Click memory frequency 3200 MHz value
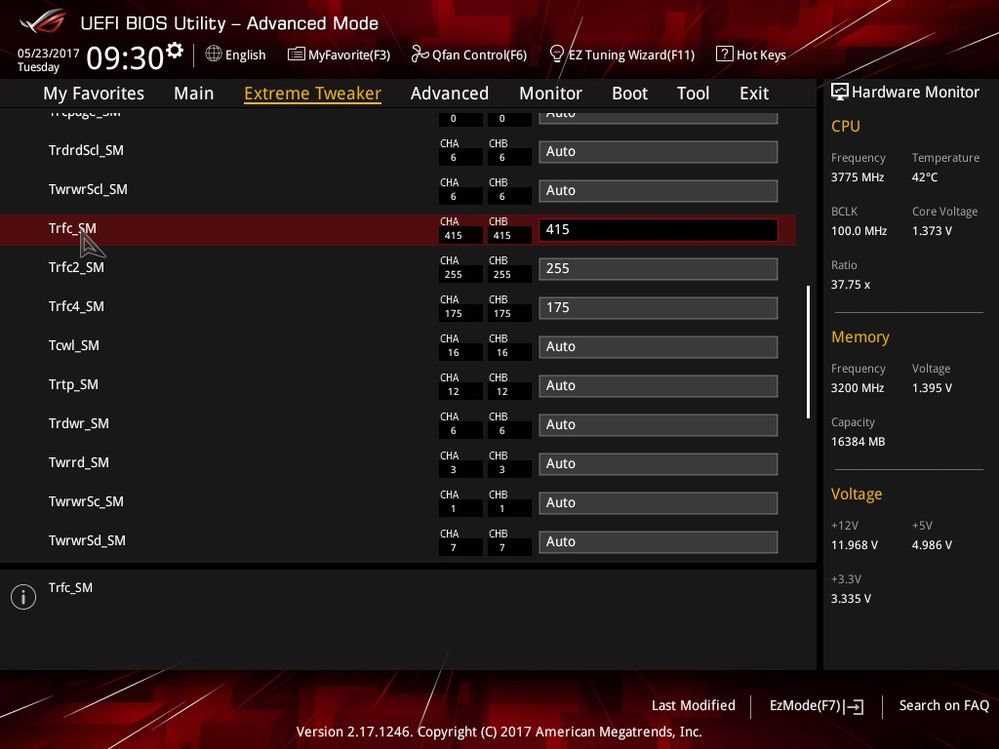 (858, 388)
